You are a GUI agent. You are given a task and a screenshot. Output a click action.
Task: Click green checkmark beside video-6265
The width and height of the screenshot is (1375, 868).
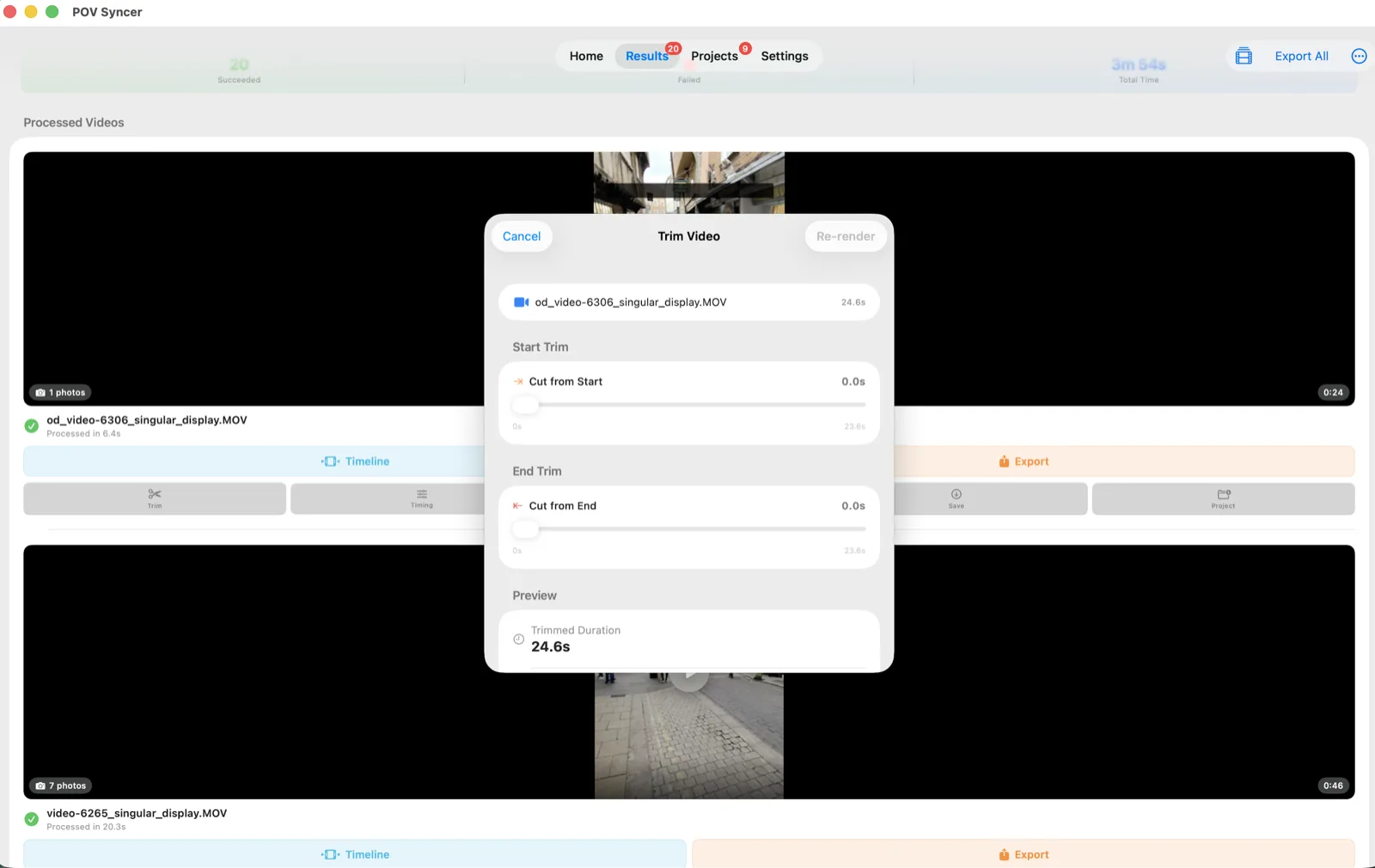click(32, 819)
